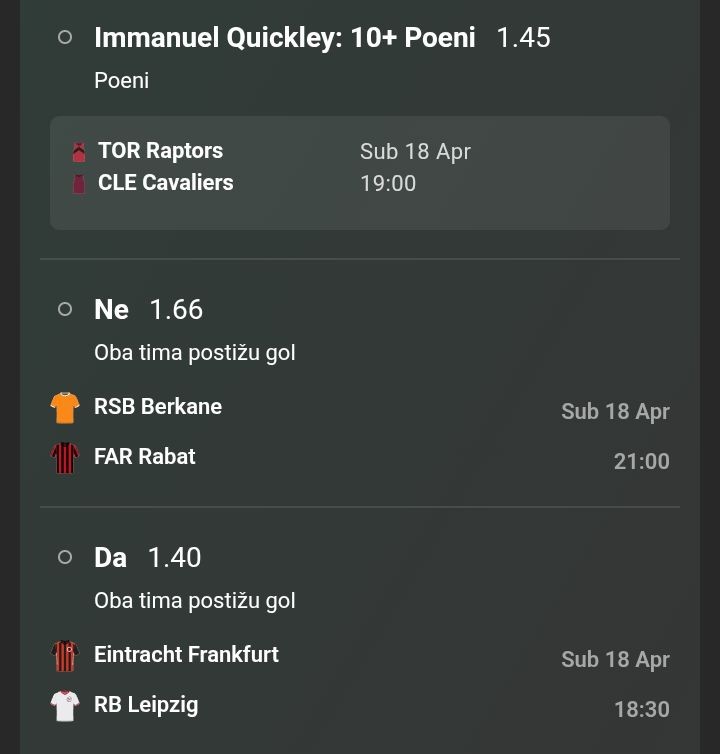Click the CLE Cavaliers jersey icon

[79, 184]
